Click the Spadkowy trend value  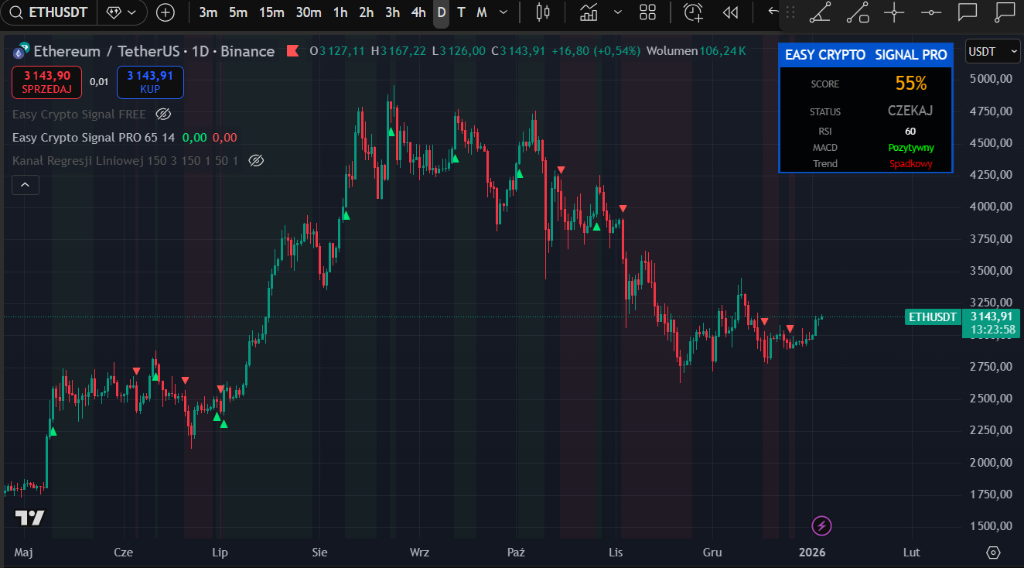point(911,164)
